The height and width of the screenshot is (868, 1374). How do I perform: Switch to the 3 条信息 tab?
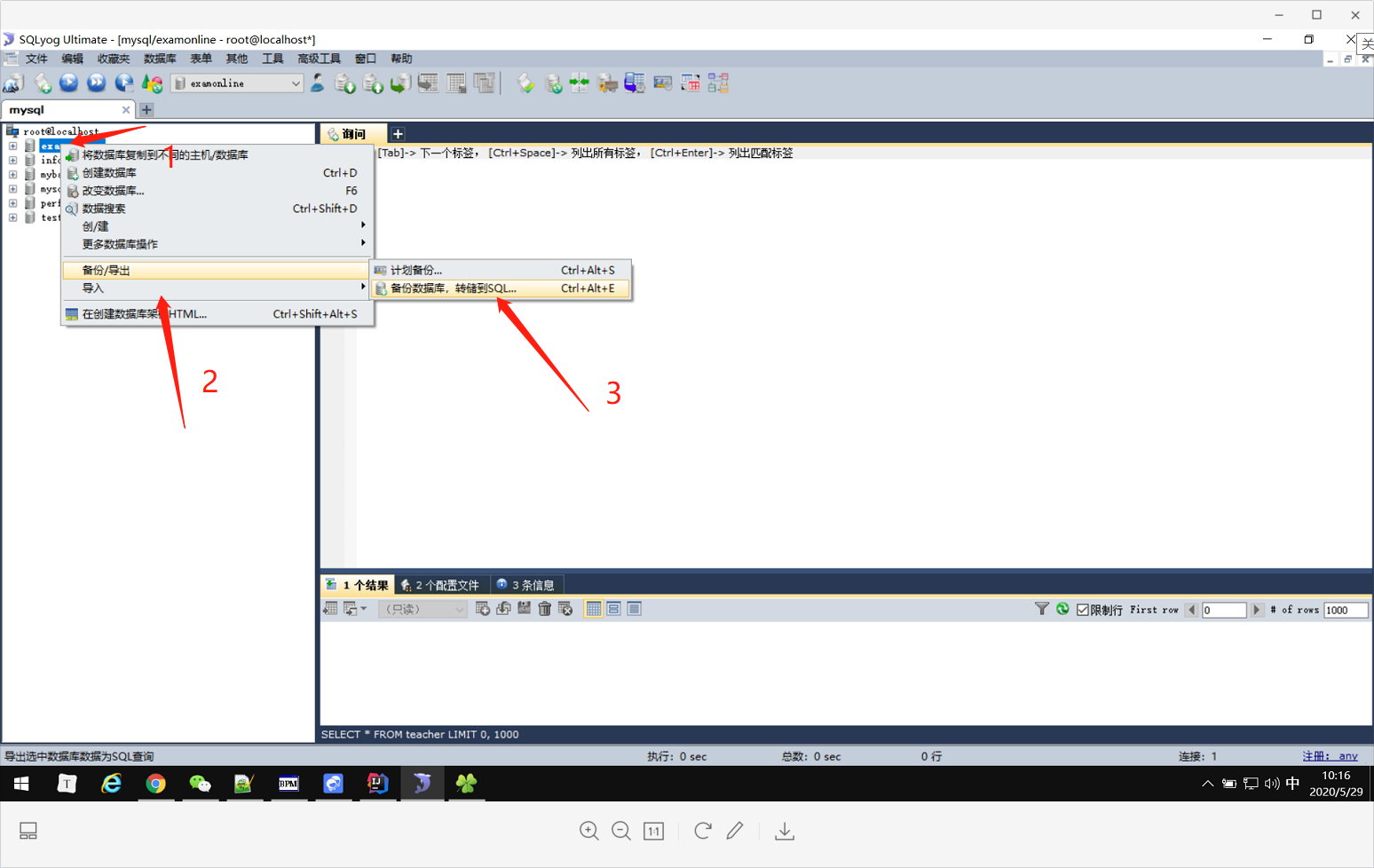click(527, 585)
